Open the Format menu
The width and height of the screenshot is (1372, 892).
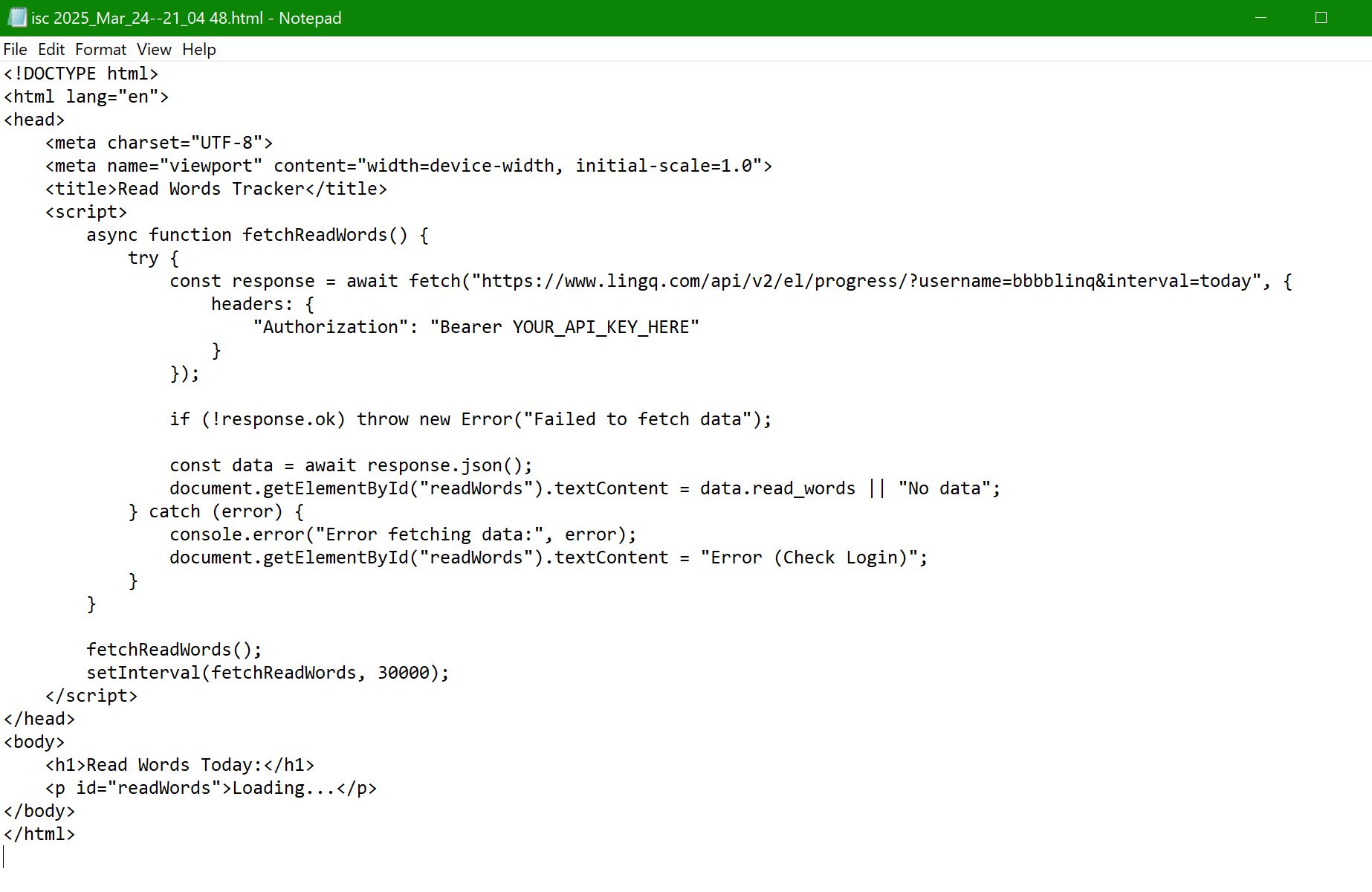click(100, 49)
